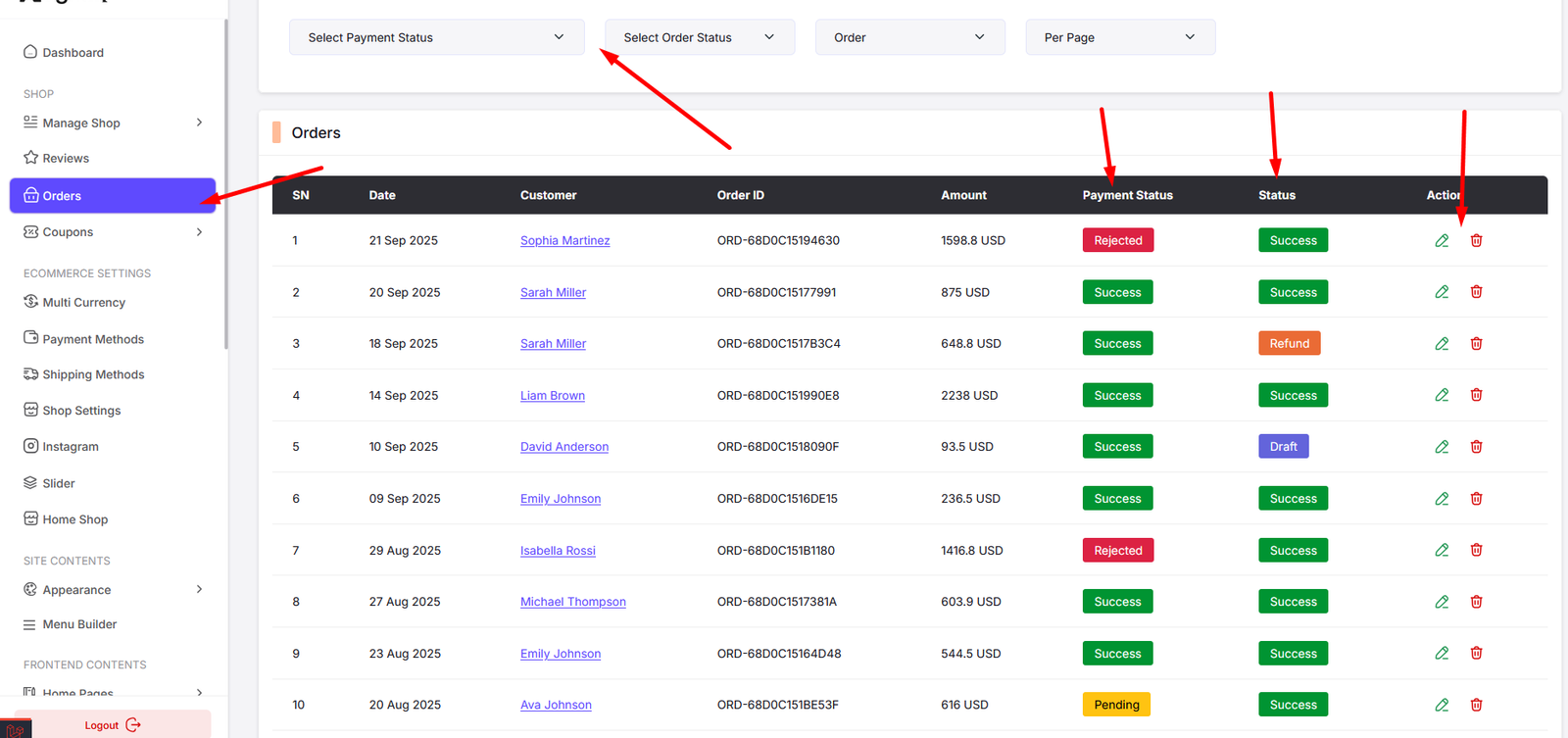
Task: Click the edit icon for Liam Brown's order
Action: tap(1442, 395)
